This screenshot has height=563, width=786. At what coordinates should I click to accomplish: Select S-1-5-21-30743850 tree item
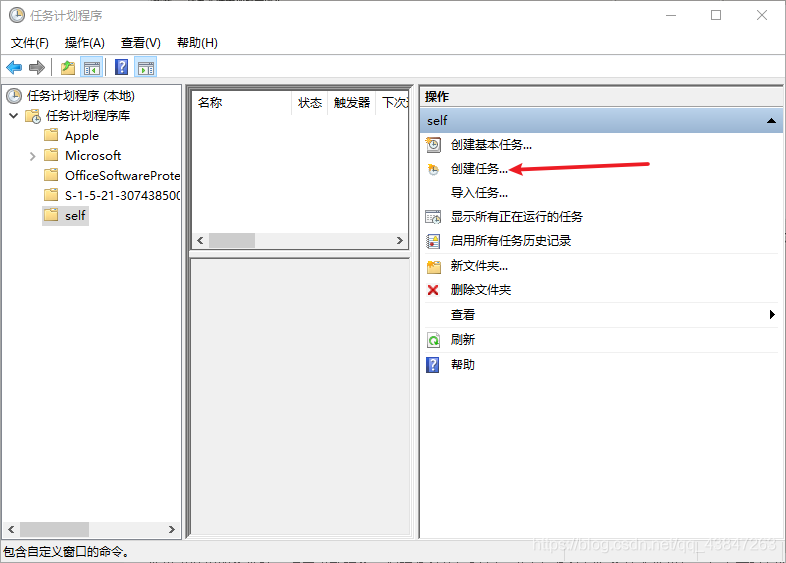coord(122,196)
